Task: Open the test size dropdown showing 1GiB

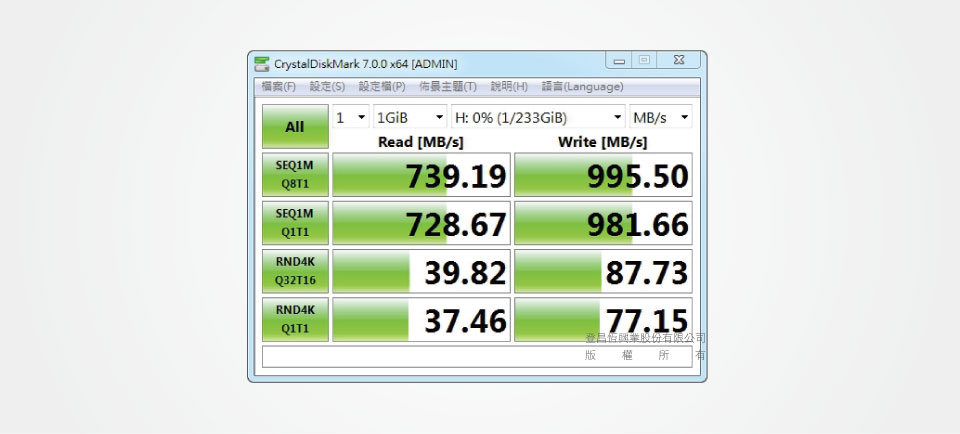Action: click(410, 117)
